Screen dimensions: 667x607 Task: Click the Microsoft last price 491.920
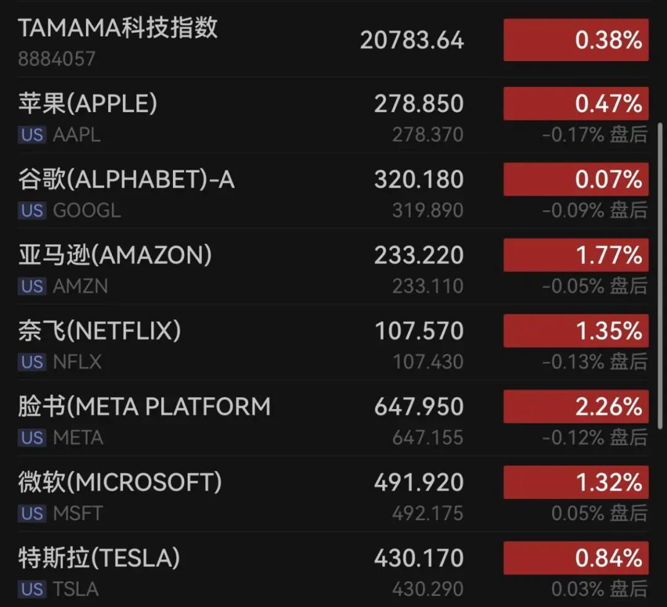(419, 483)
